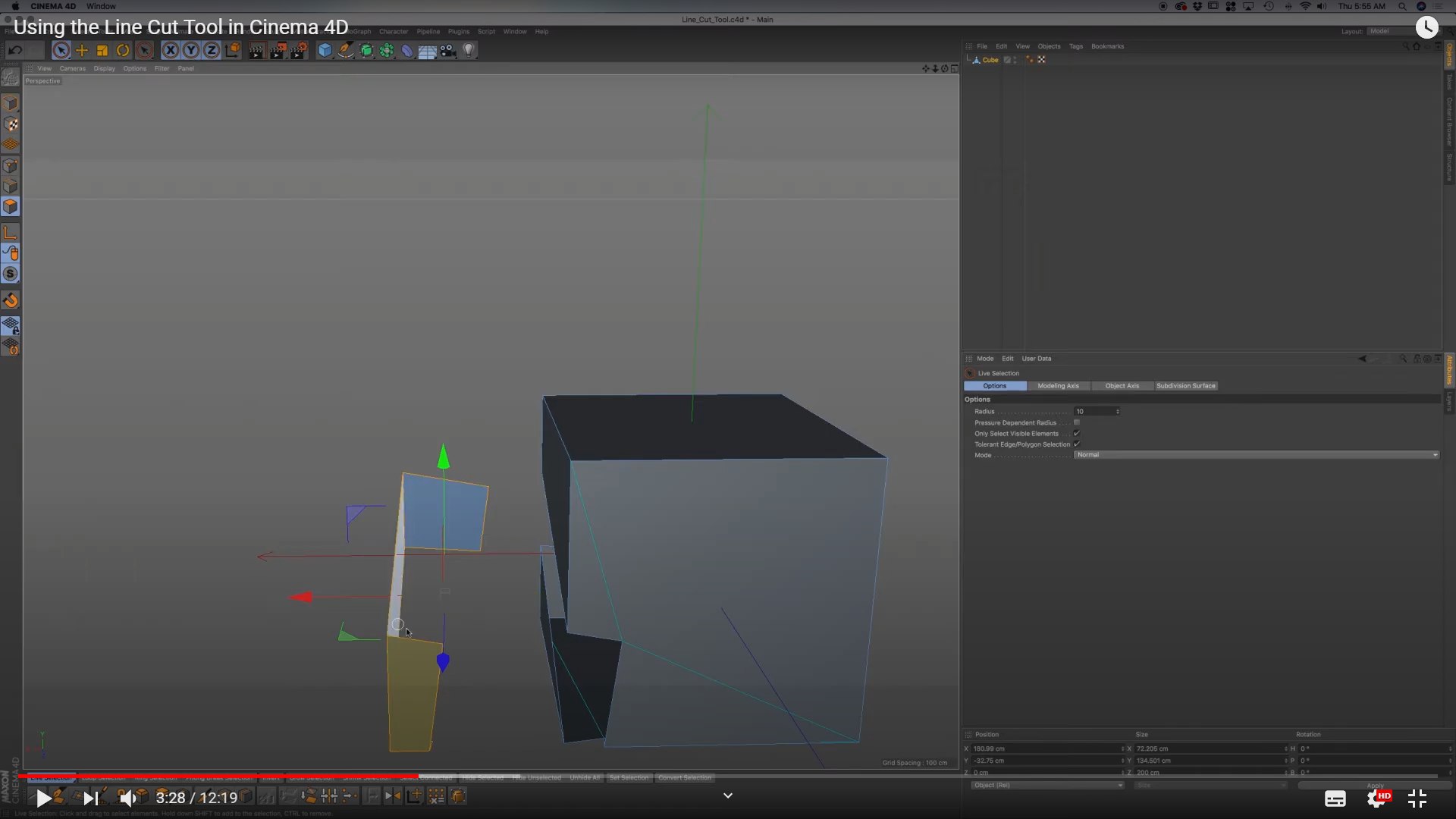This screenshot has width=1456, height=819.
Task: Mute the video volume
Action: (x=128, y=798)
